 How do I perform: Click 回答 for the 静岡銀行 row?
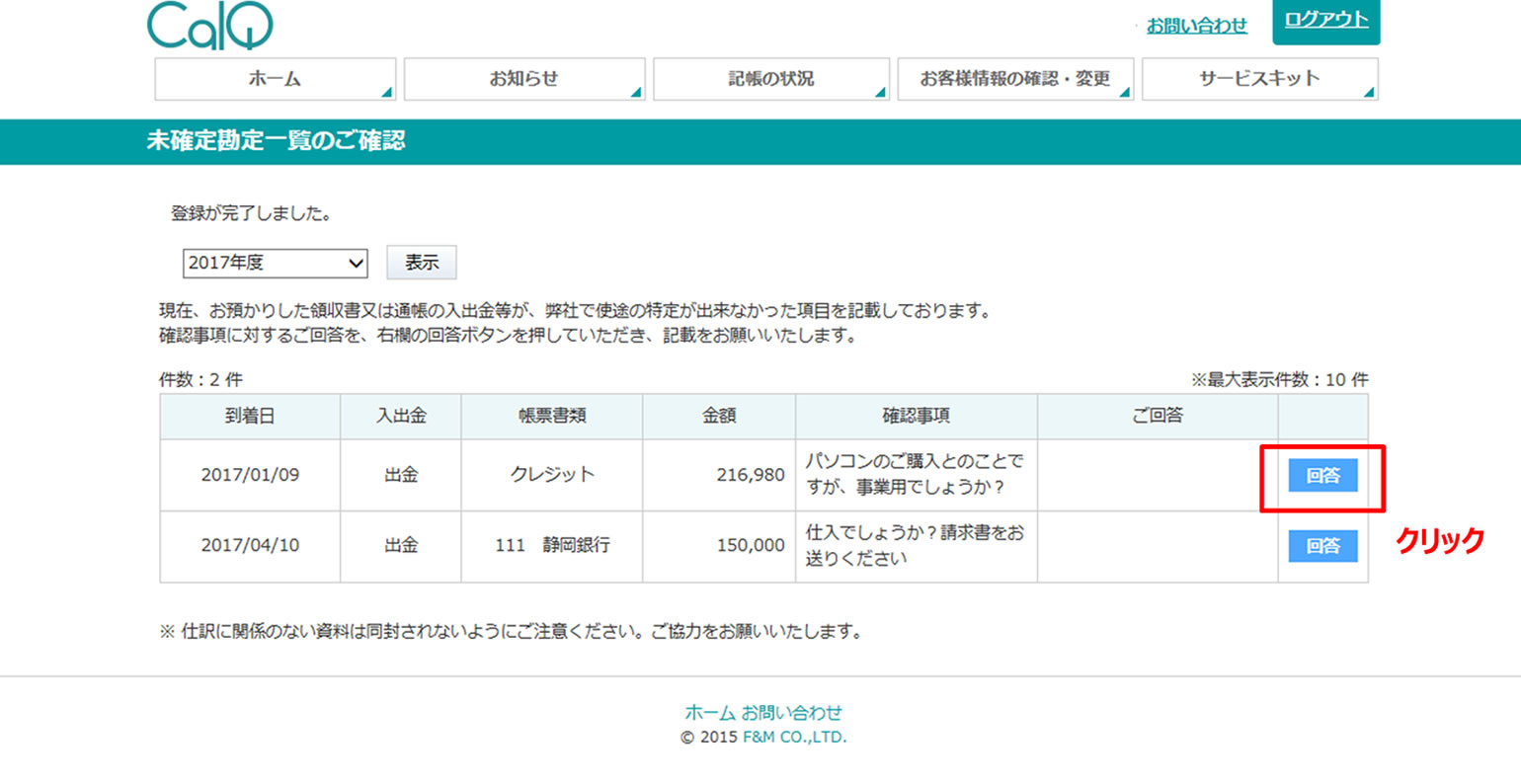pos(1322,546)
